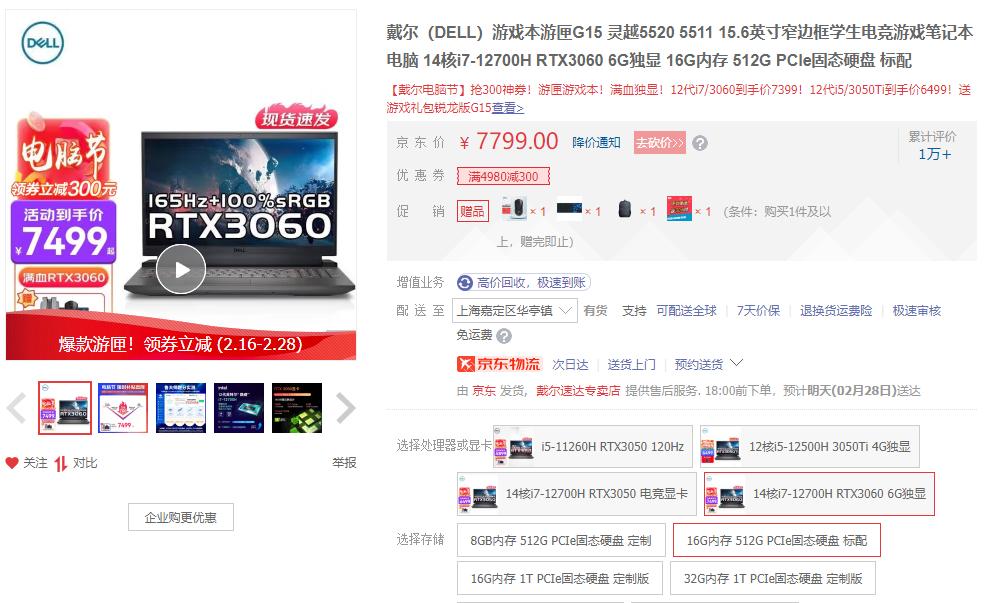
Task: Click the compare (对比) icon
Action: pyautogui.click(x=60, y=464)
